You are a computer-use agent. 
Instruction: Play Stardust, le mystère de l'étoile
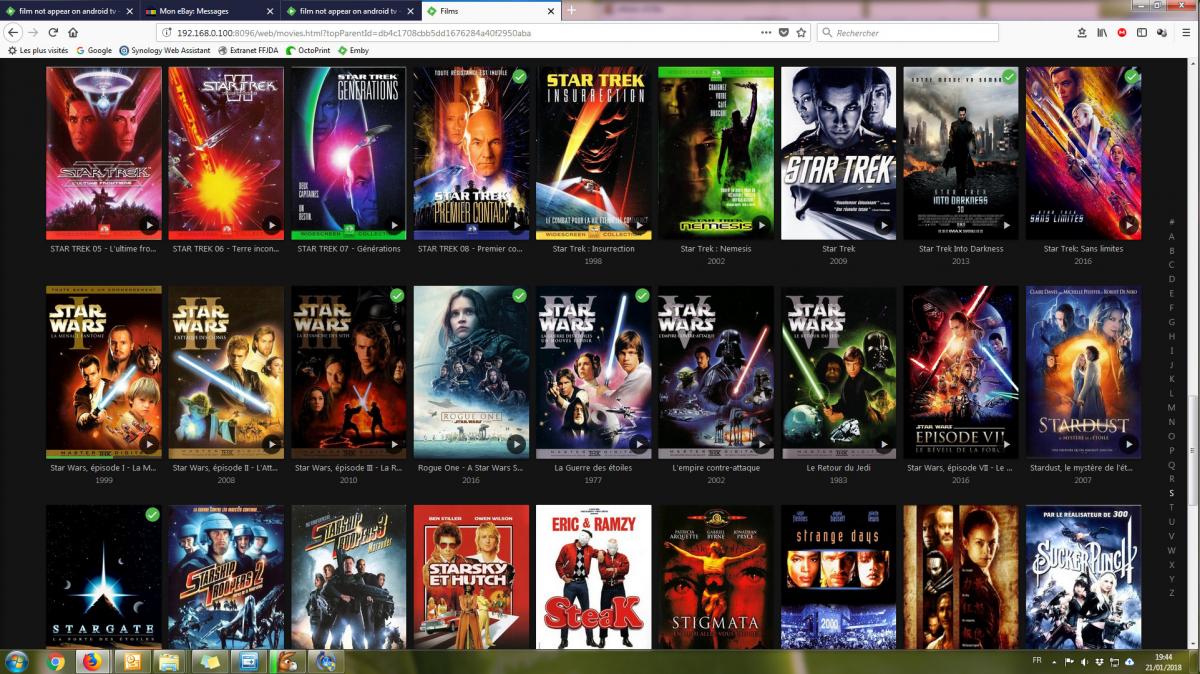point(1129,444)
